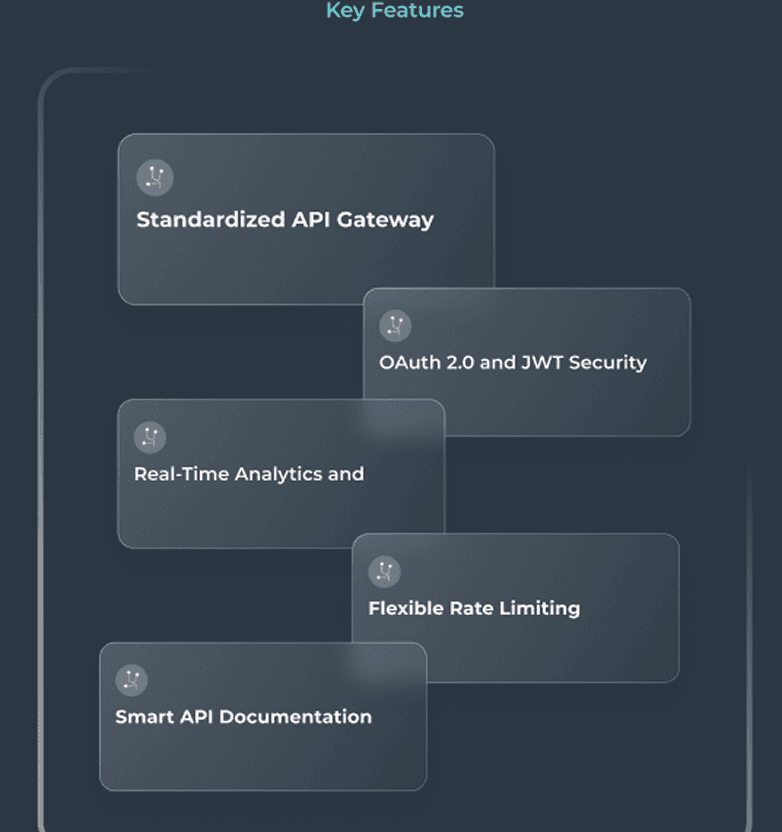Click the Smart API Documentation card icon
782x832 pixels.
click(x=131, y=680)
